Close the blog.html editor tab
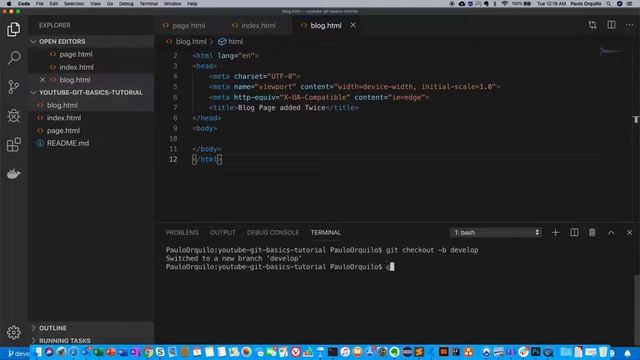The width and height of the screenshot is (640, 360). 353,25
